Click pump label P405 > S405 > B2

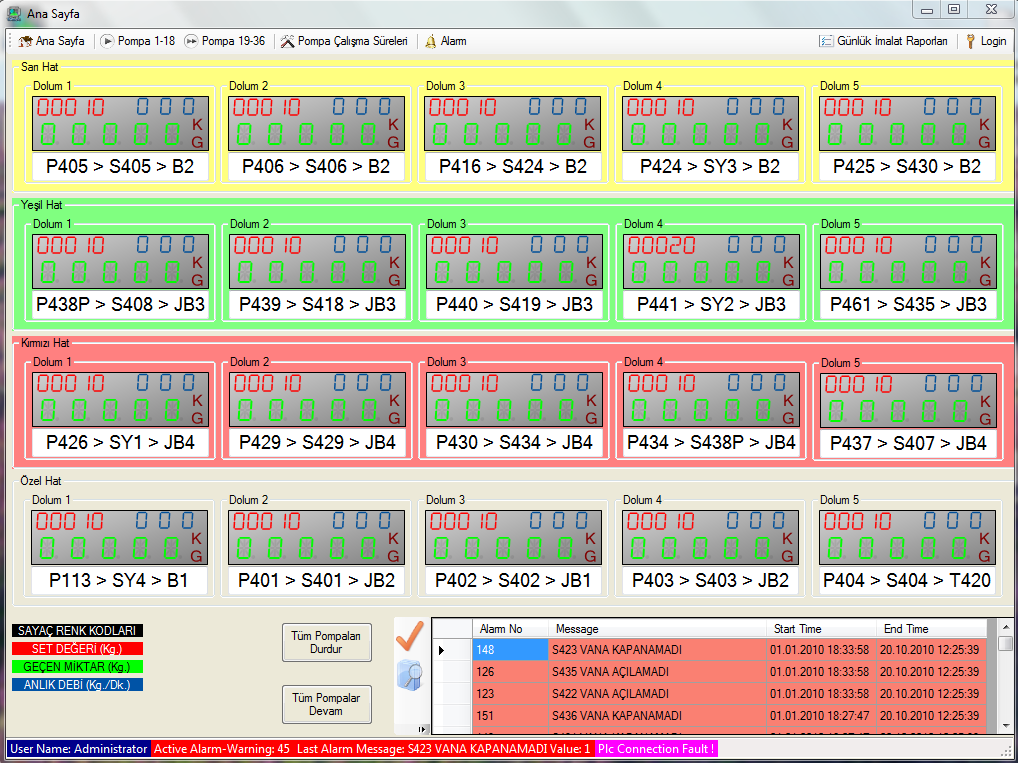point(120,167)
